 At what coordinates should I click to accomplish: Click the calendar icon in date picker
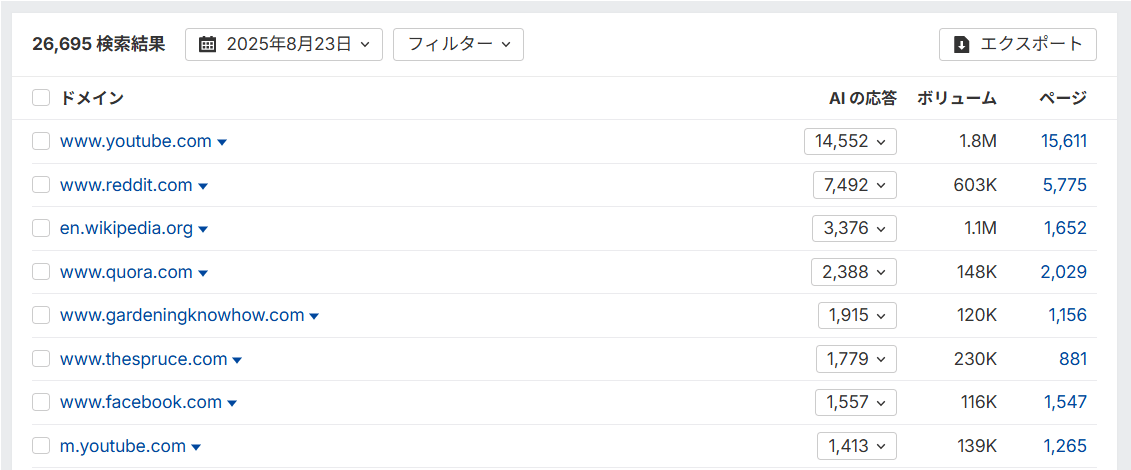click(x=208, y=44)
